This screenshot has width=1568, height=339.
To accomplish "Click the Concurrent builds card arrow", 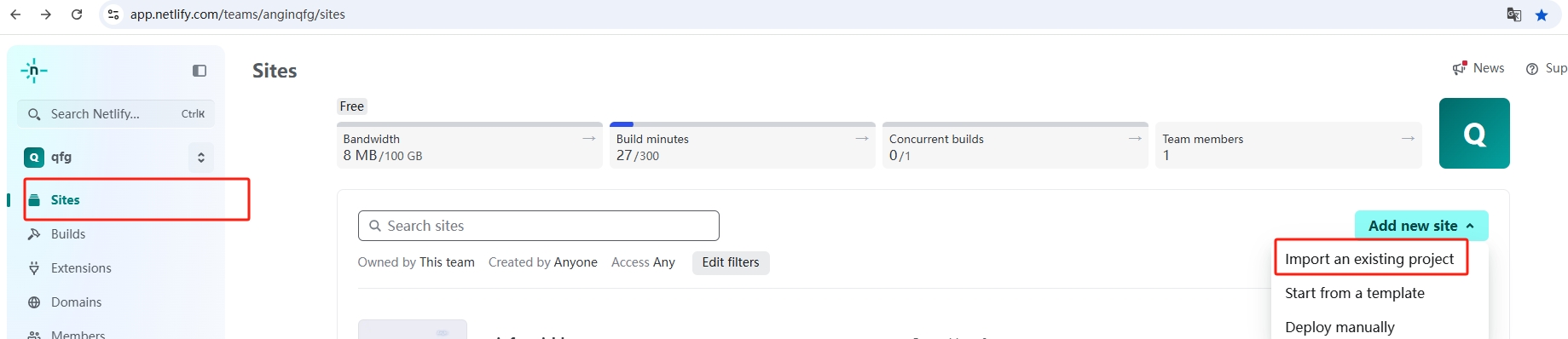I will [x=1135, y=138].
